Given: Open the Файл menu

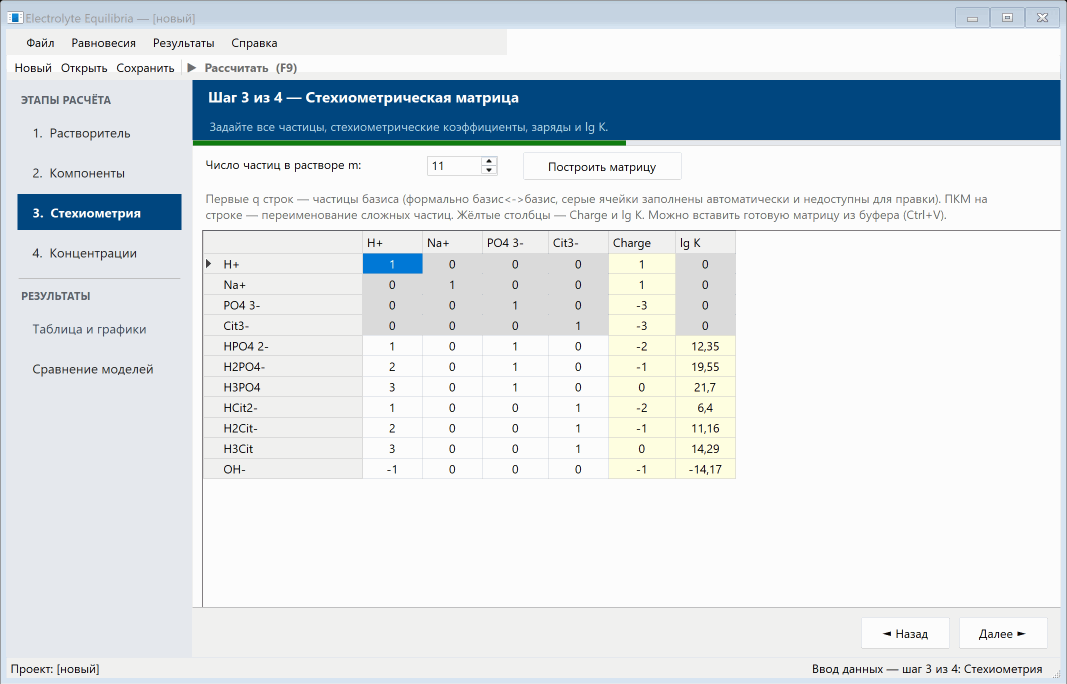Looking at the screenshot, I should (x=40, y=43).
